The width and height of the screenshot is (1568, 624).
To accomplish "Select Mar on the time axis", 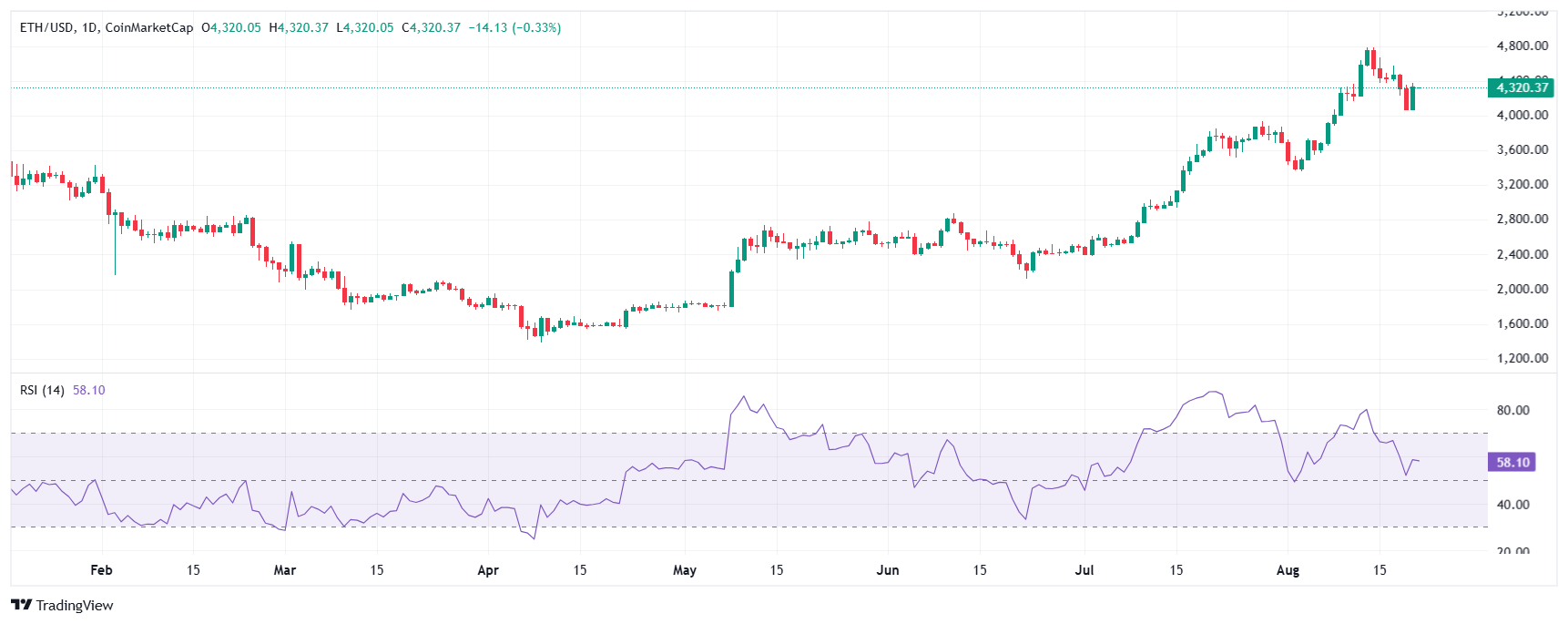I will tap(285, 570).
